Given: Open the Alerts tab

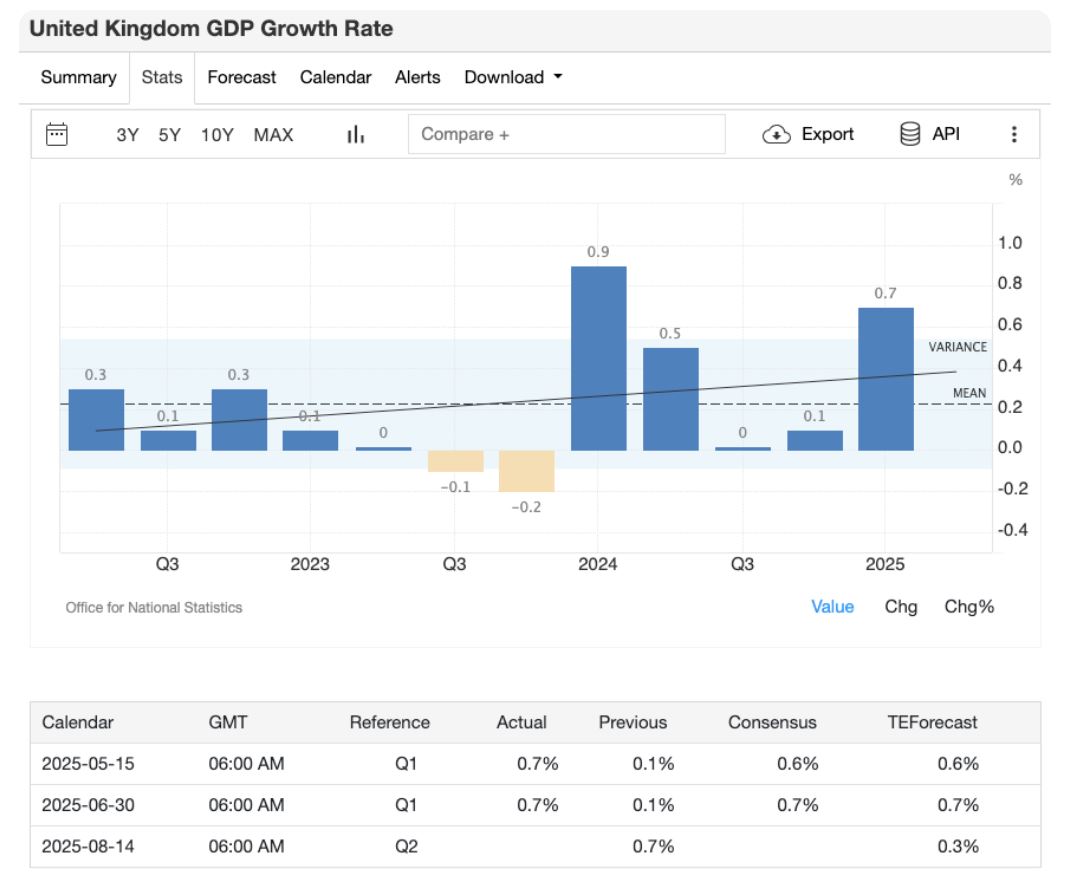Looking at the screenshot, I should pos(417,77).
